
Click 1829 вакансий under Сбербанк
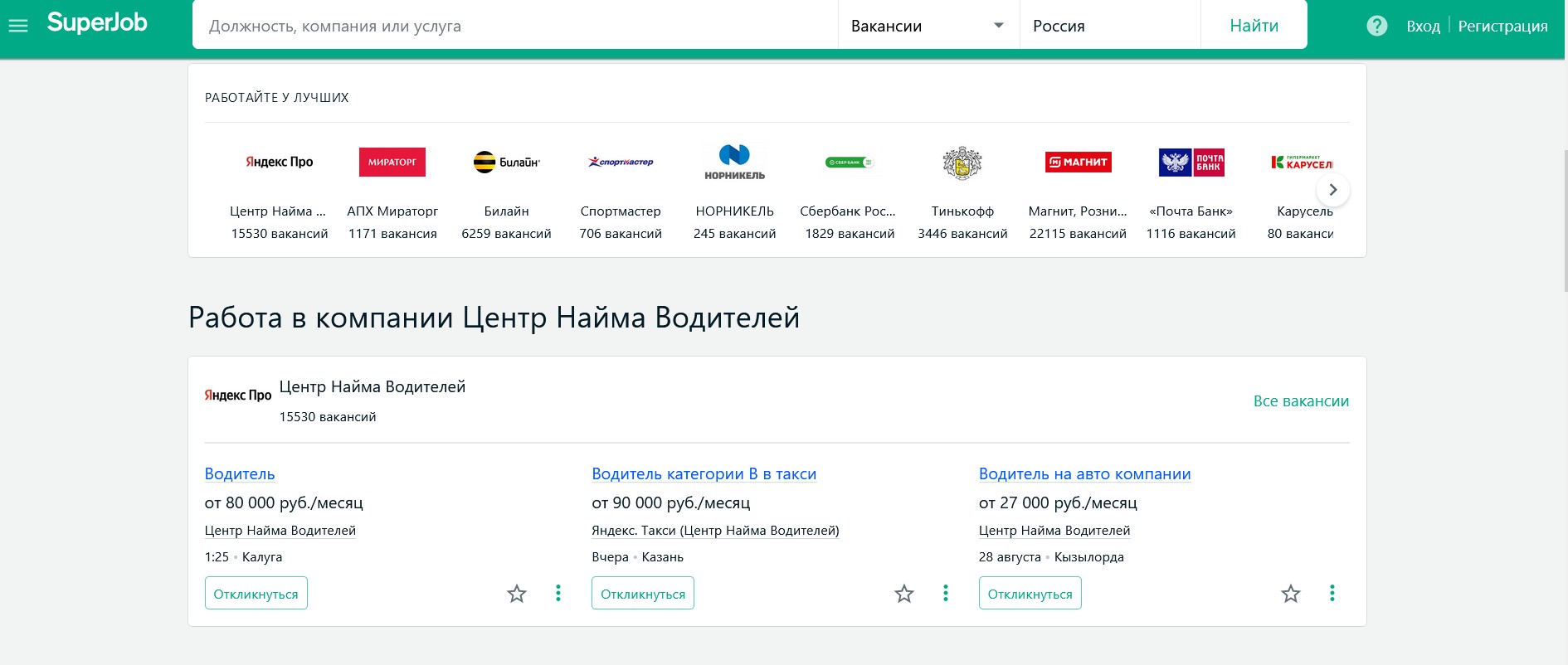(850, 234)
